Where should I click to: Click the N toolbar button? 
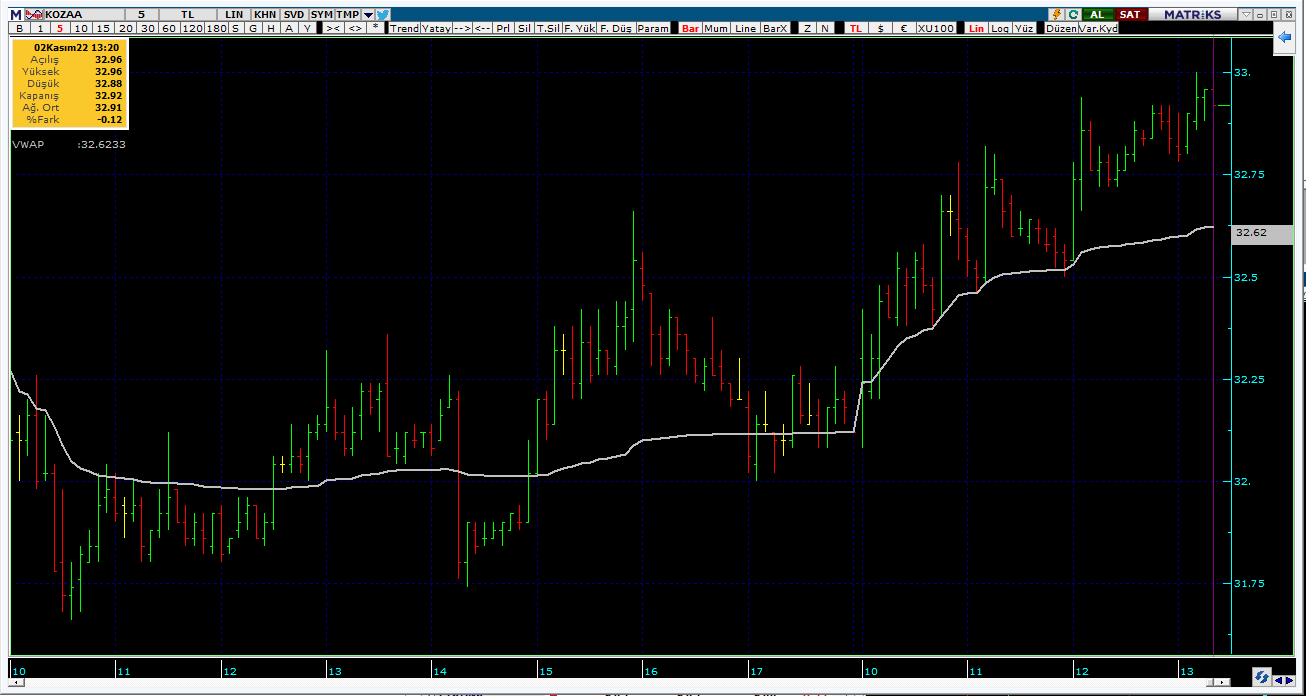[x=824, y=28]
